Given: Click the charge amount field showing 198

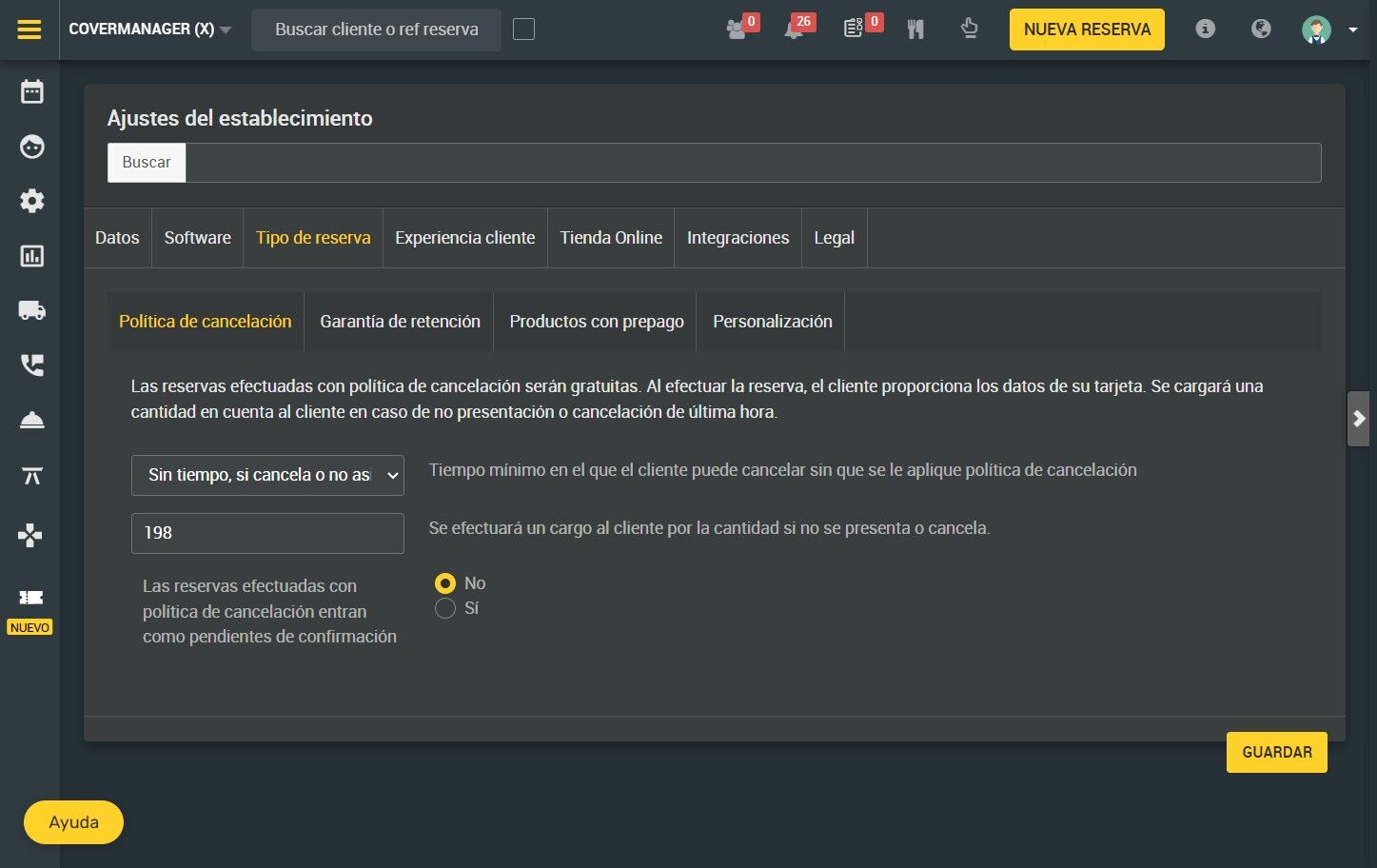Looking at the screenshot, I should click(267, 533).
